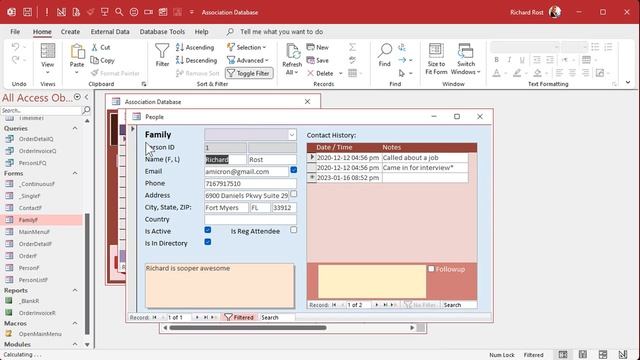This screenshot has width=640, height=360.
Task: Uncheck the Is In Directory checkbox
Action: [208, 242]
